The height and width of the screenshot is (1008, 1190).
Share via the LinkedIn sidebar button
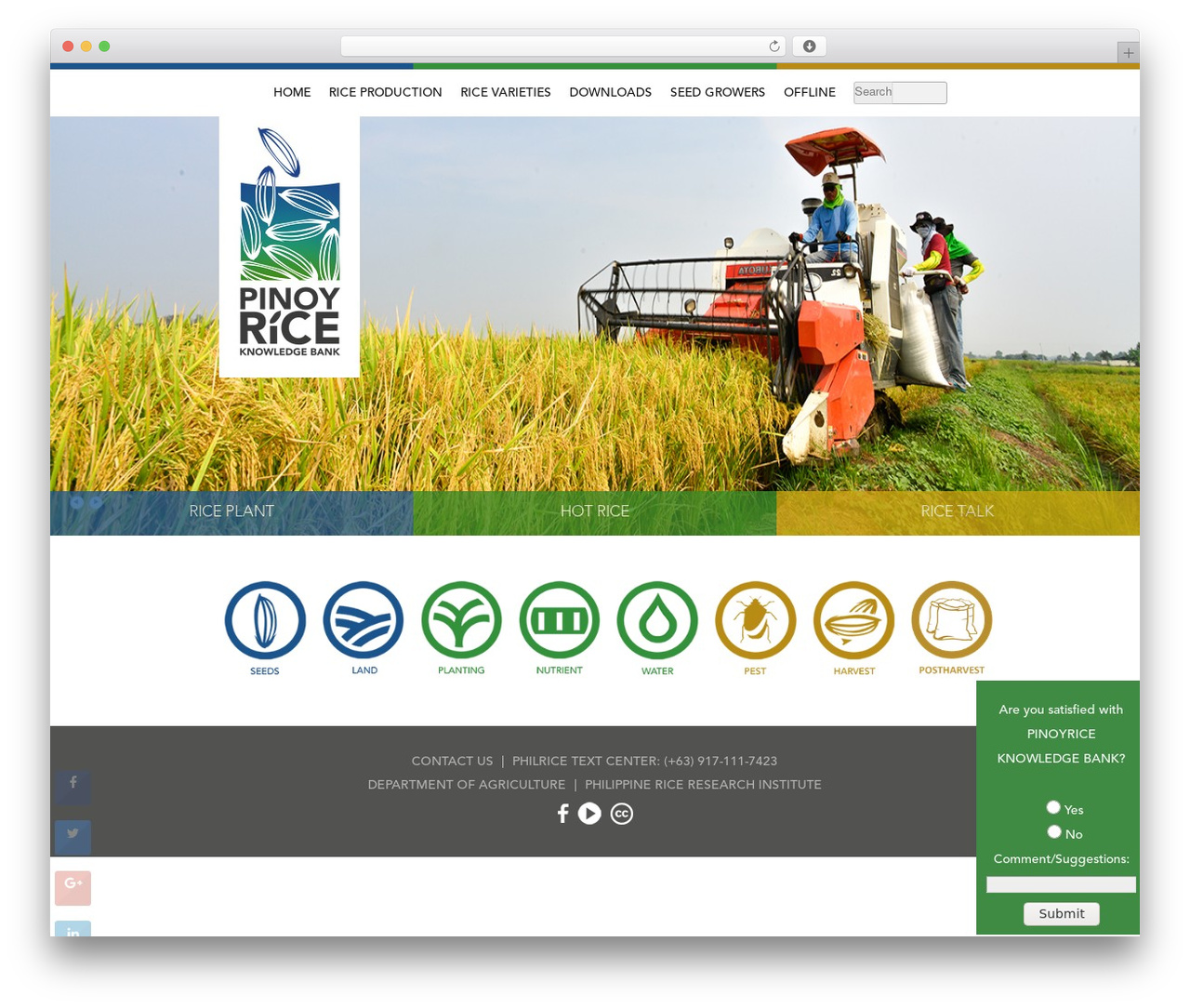pos(73,929)
